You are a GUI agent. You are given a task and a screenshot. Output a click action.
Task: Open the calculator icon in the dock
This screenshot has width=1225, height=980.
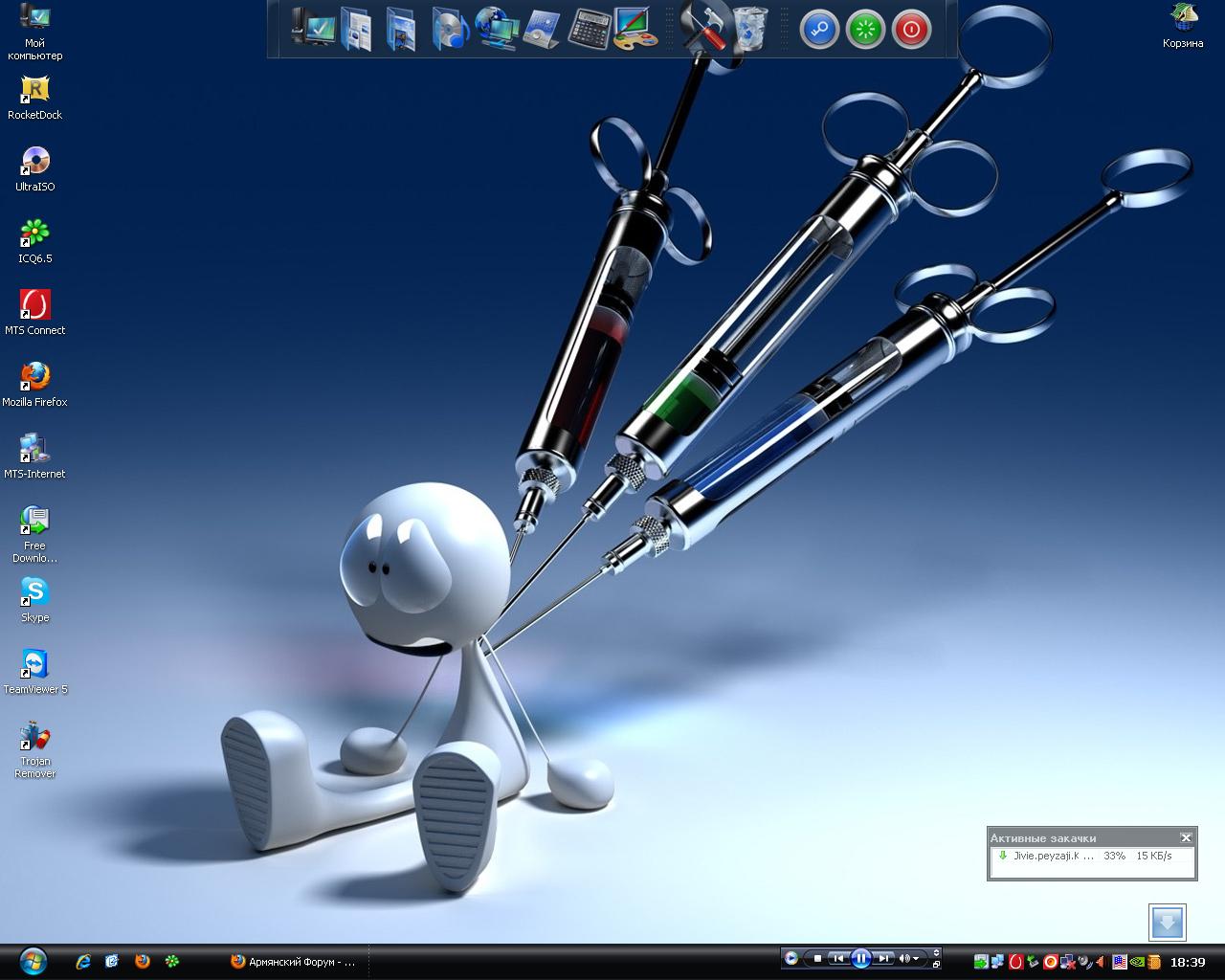588,29
